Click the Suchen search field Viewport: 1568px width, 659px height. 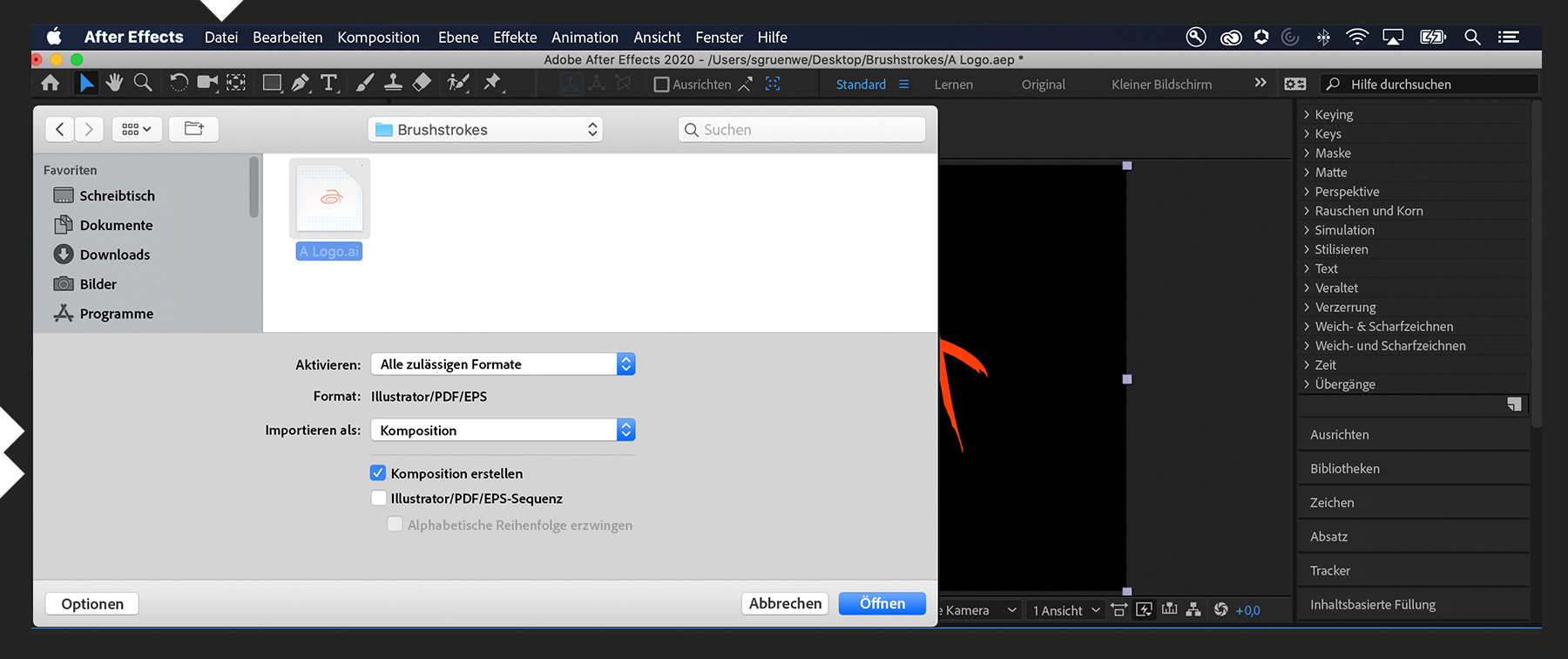pos(801,130)
